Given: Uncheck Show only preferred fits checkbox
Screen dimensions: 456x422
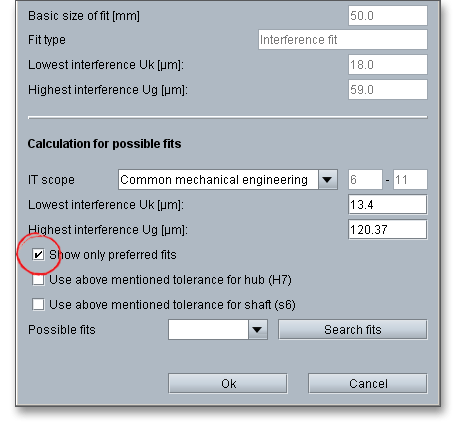Looking at the screenshot, I should click(38, 255).
